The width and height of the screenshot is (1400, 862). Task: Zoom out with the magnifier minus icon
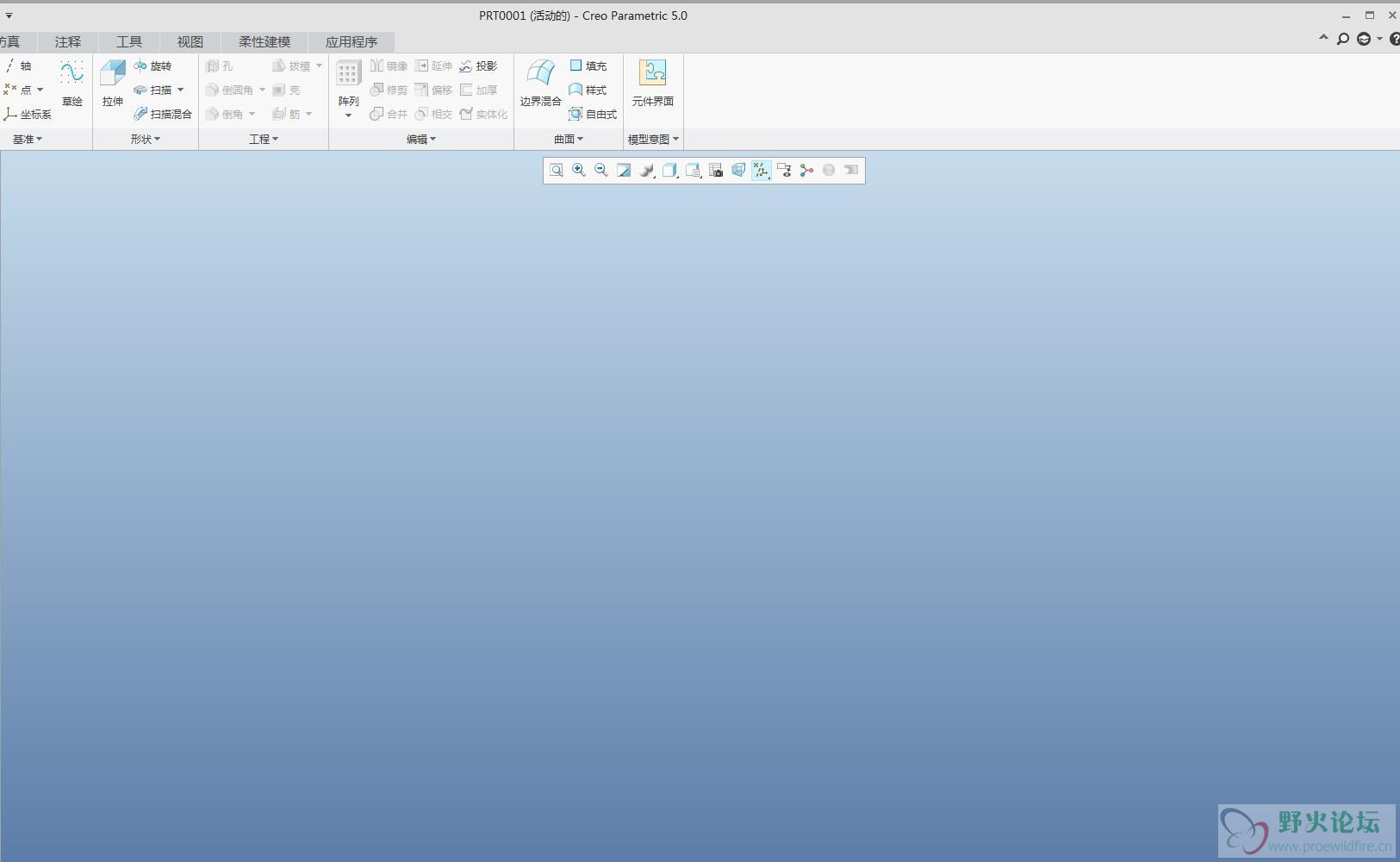point(601,170)
